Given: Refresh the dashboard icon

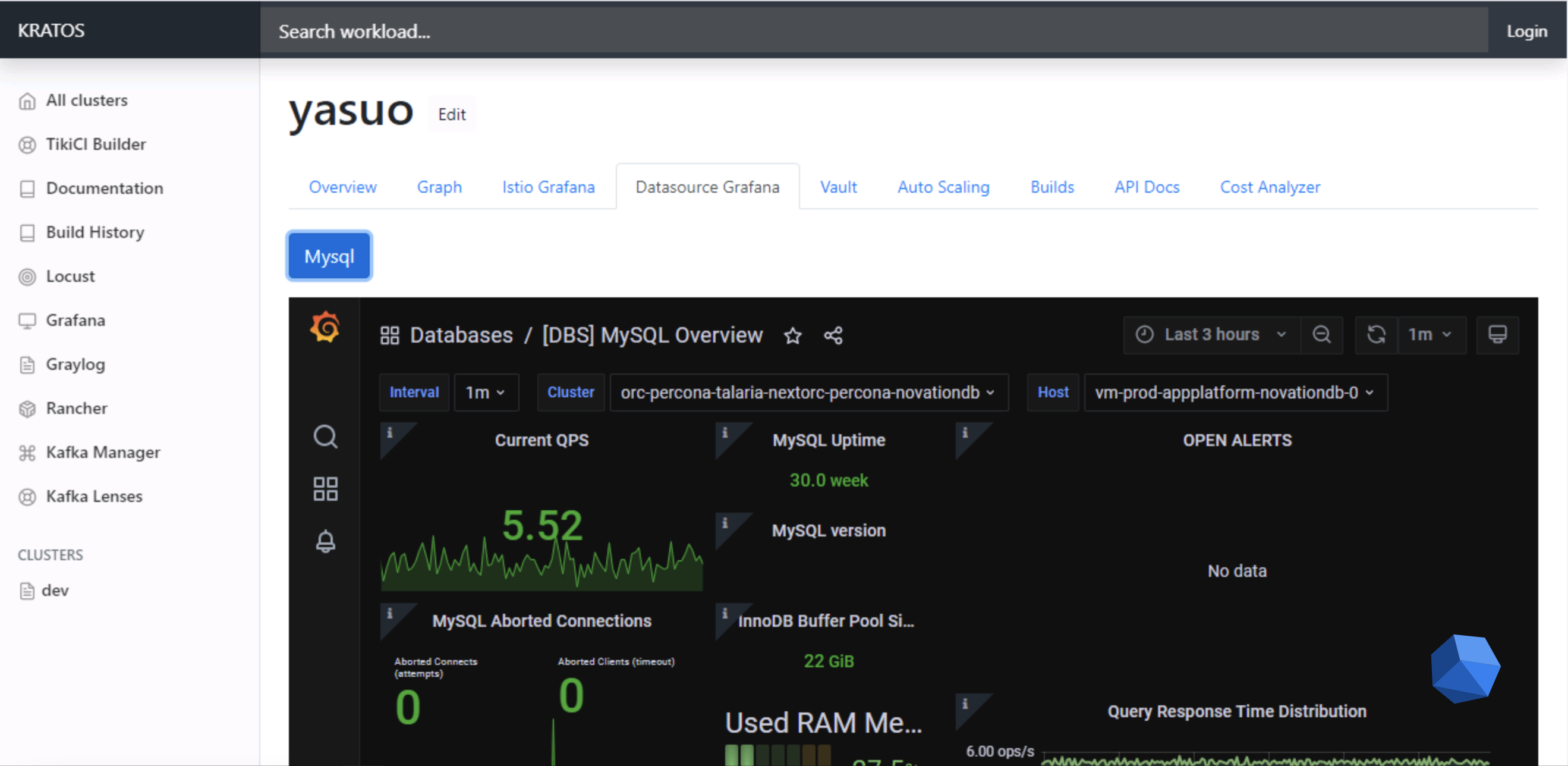Looking at the screenshot, I should pos(1376,334).
